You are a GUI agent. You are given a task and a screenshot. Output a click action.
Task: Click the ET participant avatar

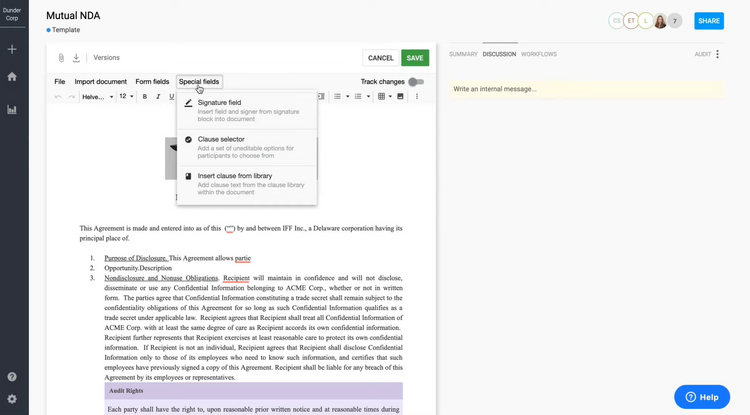click(631, 21)
